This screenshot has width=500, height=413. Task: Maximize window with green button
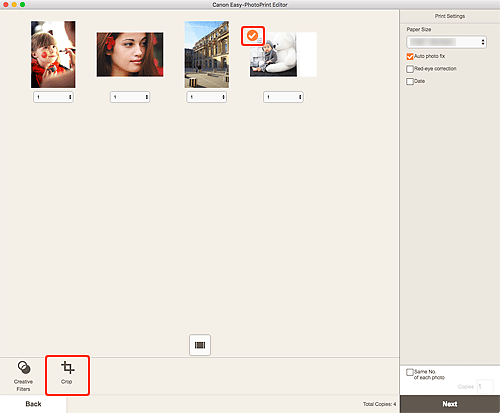(x=22, y=4)
